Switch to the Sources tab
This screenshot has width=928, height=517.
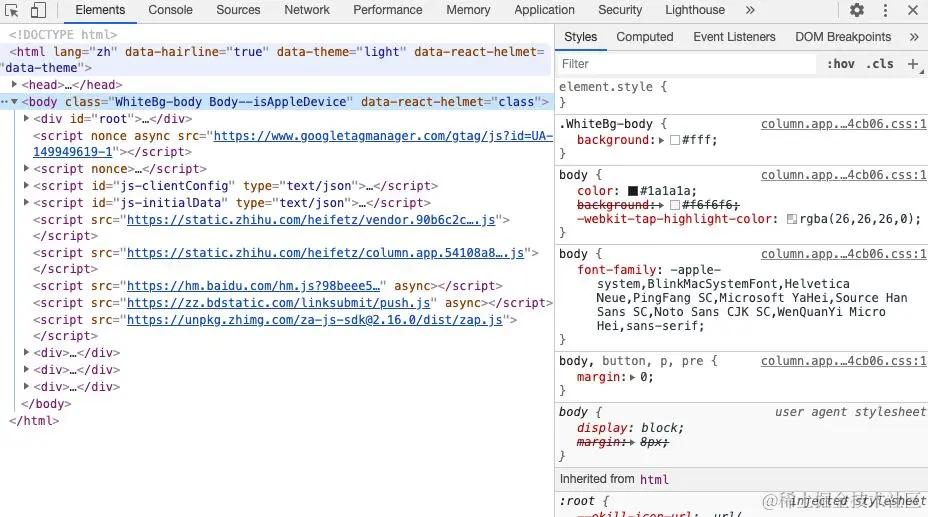(238, 10)
